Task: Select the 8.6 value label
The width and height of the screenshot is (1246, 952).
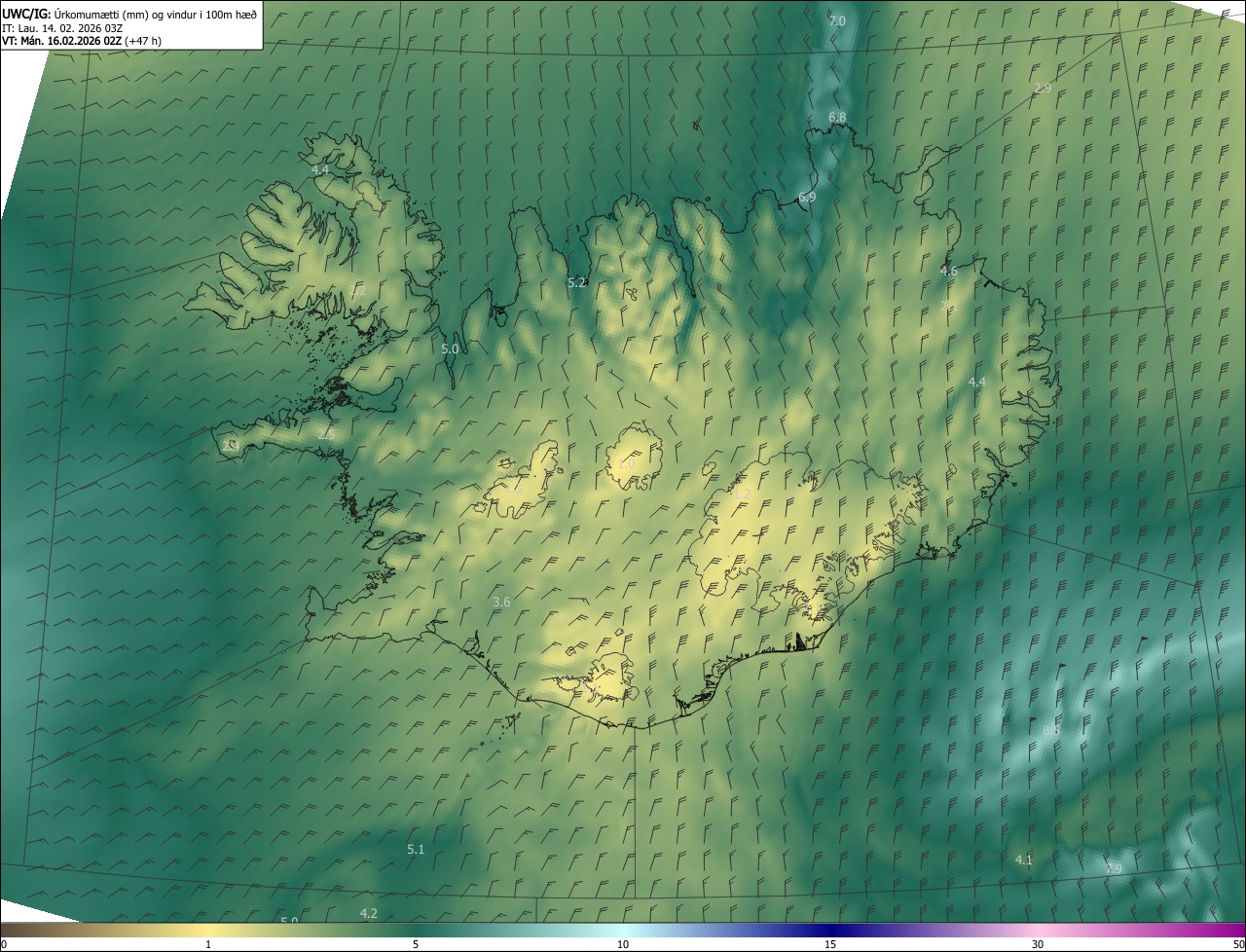Action: (x=1050, y=730)
